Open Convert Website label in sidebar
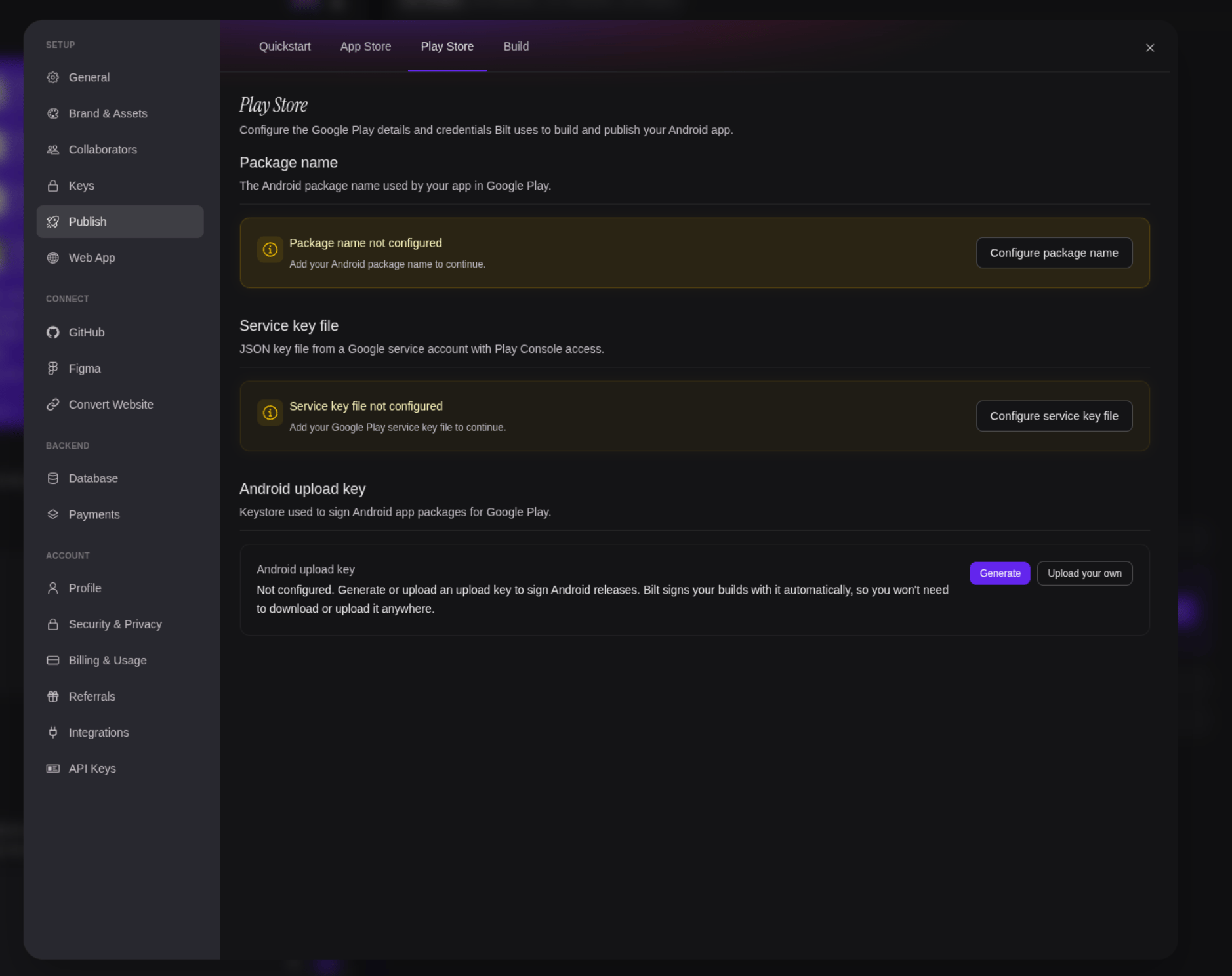Viewport: 1232px width, 976px height. [x=111, y=405]
